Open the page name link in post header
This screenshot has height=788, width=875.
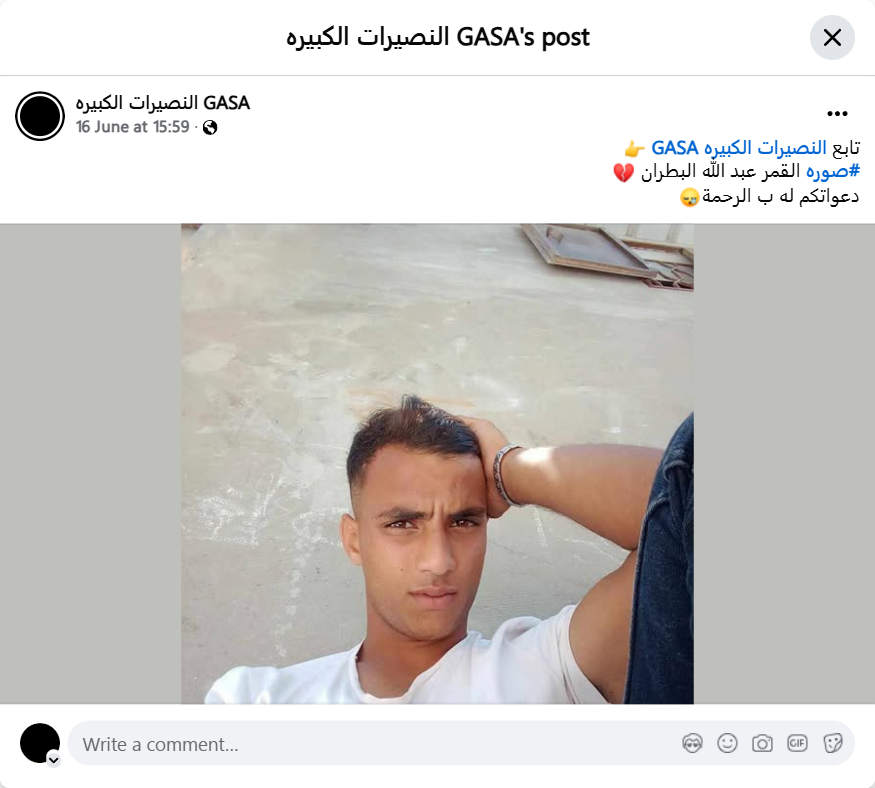coord(162,103)
